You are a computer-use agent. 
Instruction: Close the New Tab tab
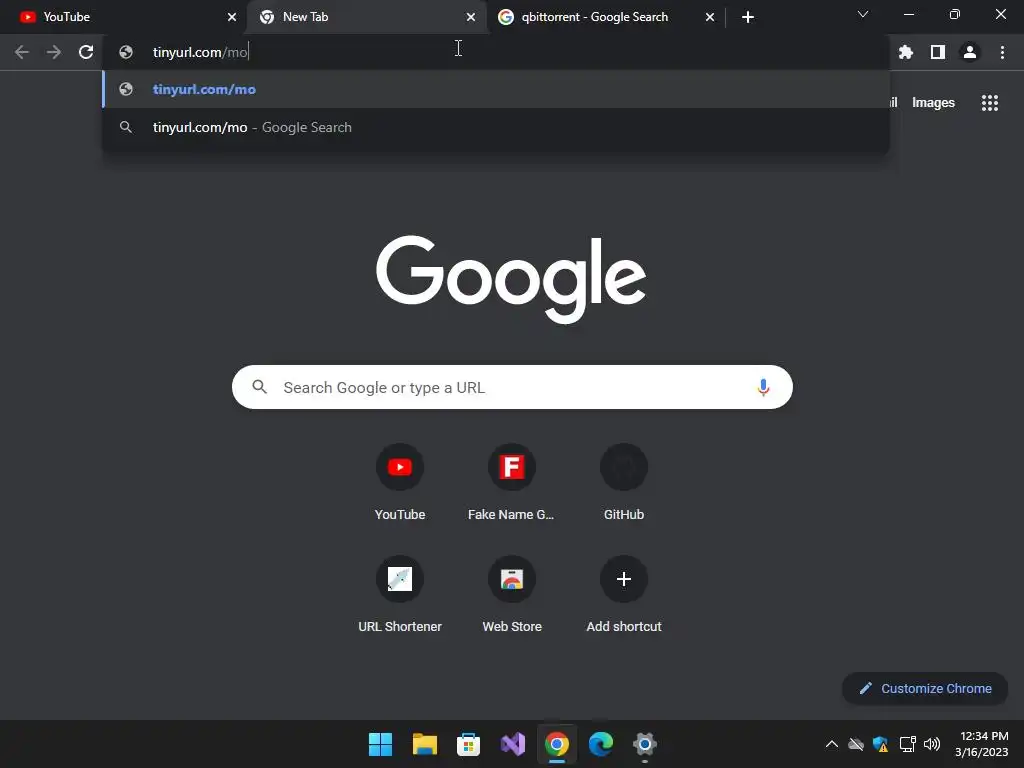coord(471,17)
